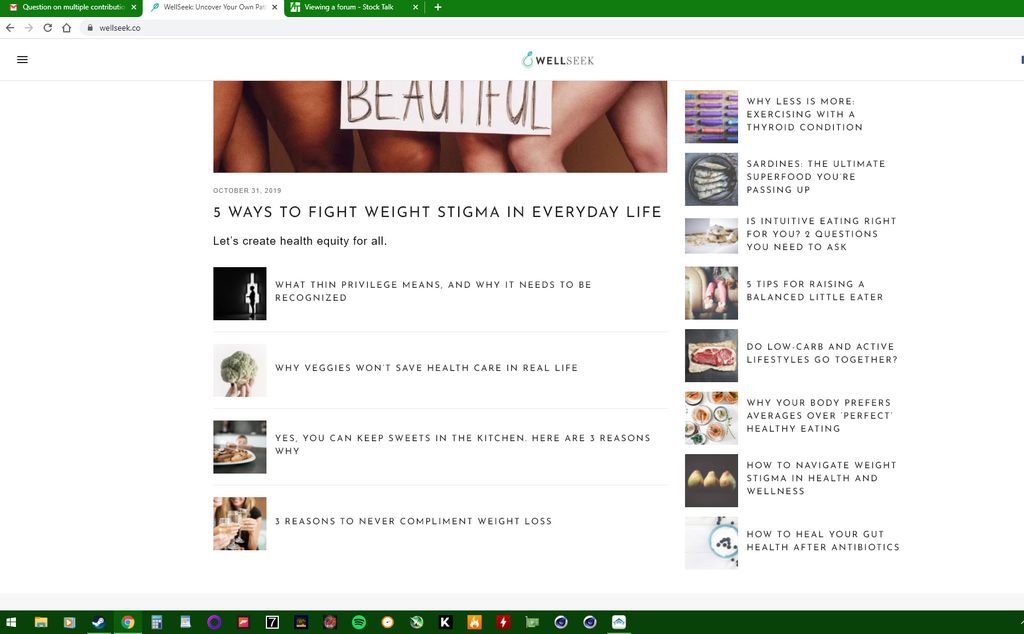The image size is (1024, 634).
Task: Open the number 7 taskbar icon
Action: [272, 622]
